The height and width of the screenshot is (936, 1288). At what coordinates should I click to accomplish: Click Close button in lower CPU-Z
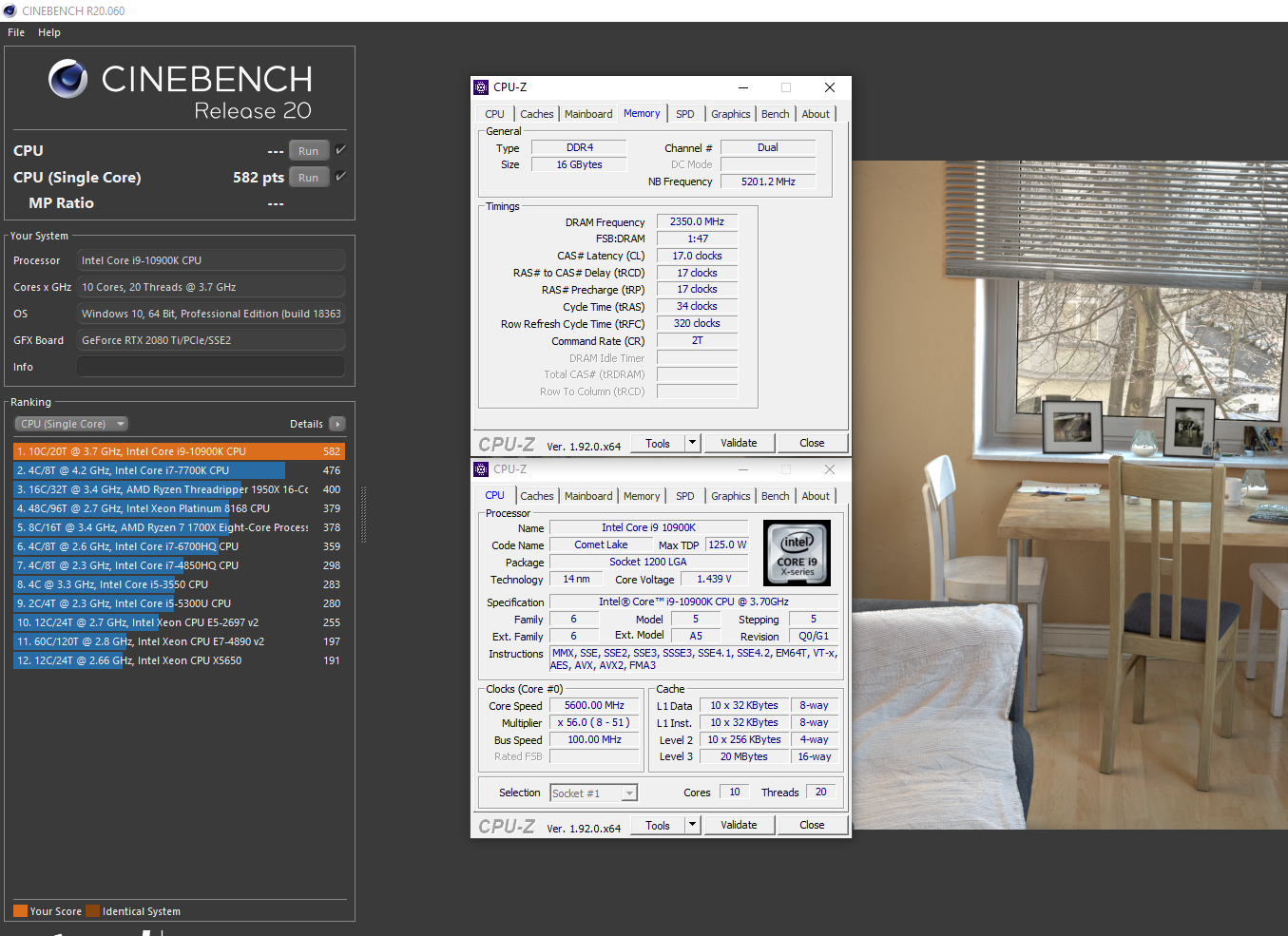click(x=812, y=825)
